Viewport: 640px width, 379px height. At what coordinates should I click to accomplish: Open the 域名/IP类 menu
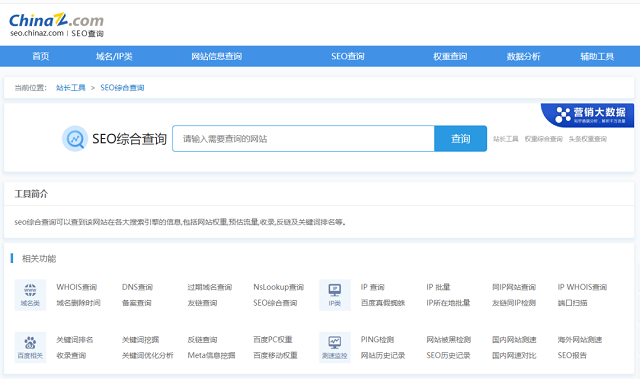[x=114, y=56]
